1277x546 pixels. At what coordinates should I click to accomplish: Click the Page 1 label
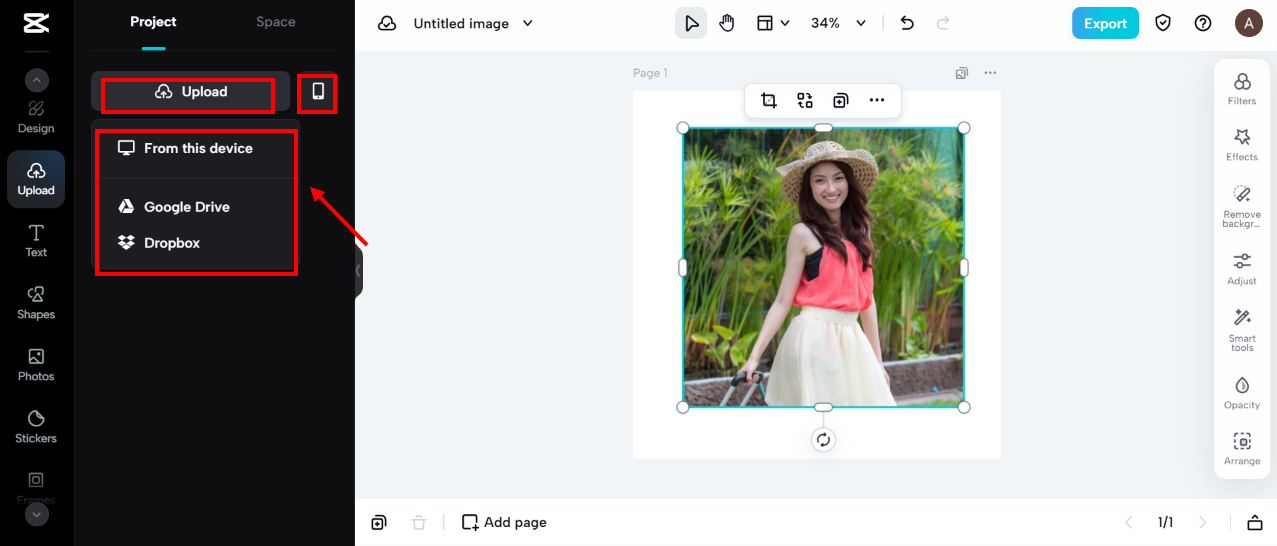[x=650, y=73]
